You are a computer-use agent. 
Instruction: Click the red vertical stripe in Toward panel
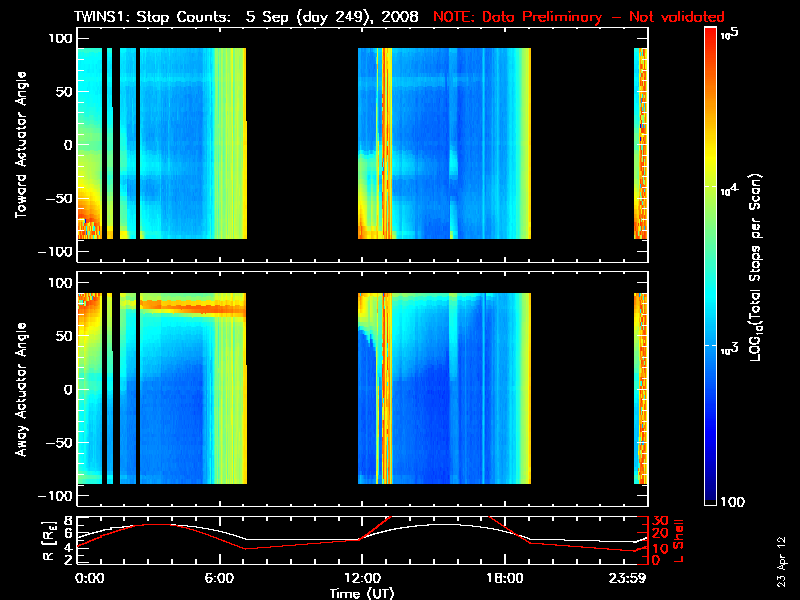coord(384,140)
